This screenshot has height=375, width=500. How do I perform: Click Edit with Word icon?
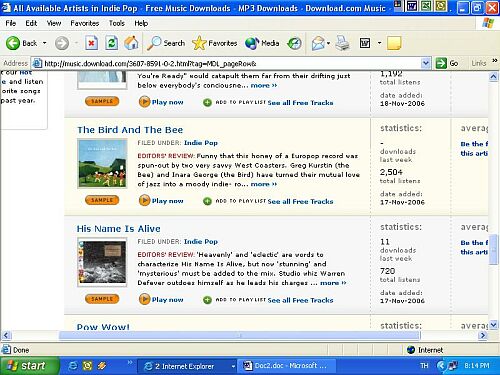click(365, 43)
